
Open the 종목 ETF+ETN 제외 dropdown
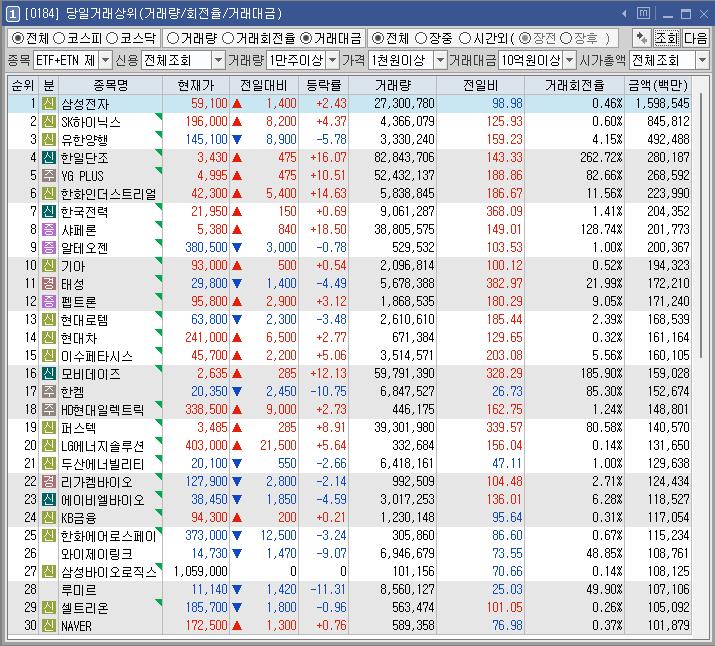click(105, 60)
